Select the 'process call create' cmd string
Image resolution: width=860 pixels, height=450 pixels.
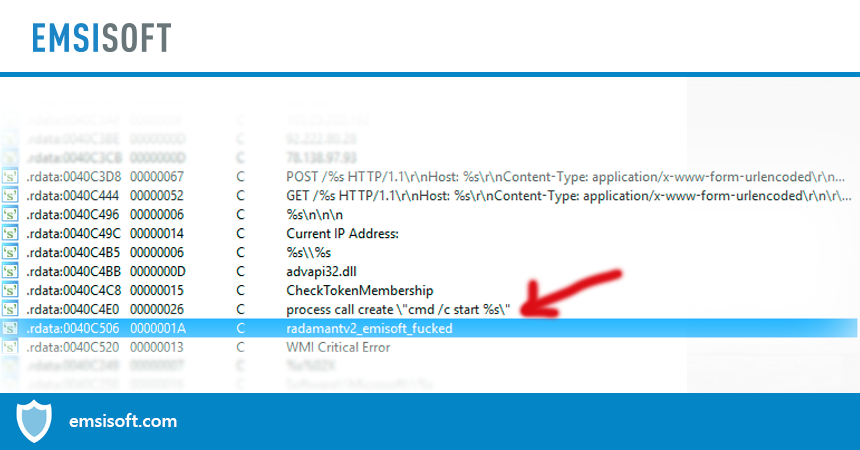pos(398,309)
